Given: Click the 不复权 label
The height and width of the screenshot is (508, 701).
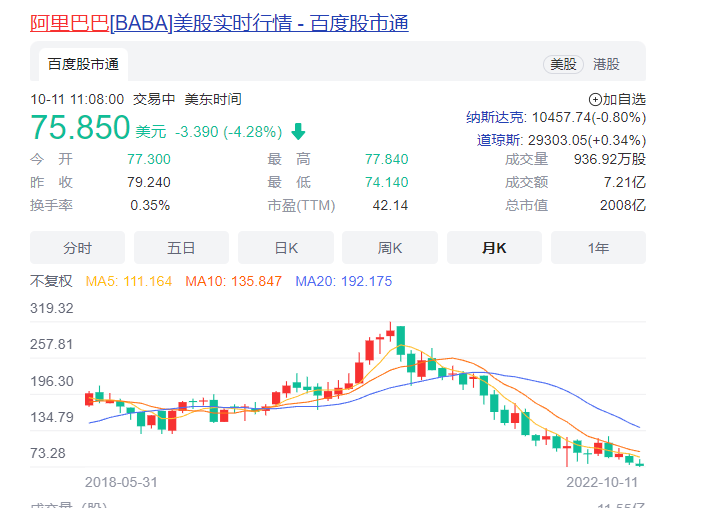Looking at the screenshot, I should (51, 281).
